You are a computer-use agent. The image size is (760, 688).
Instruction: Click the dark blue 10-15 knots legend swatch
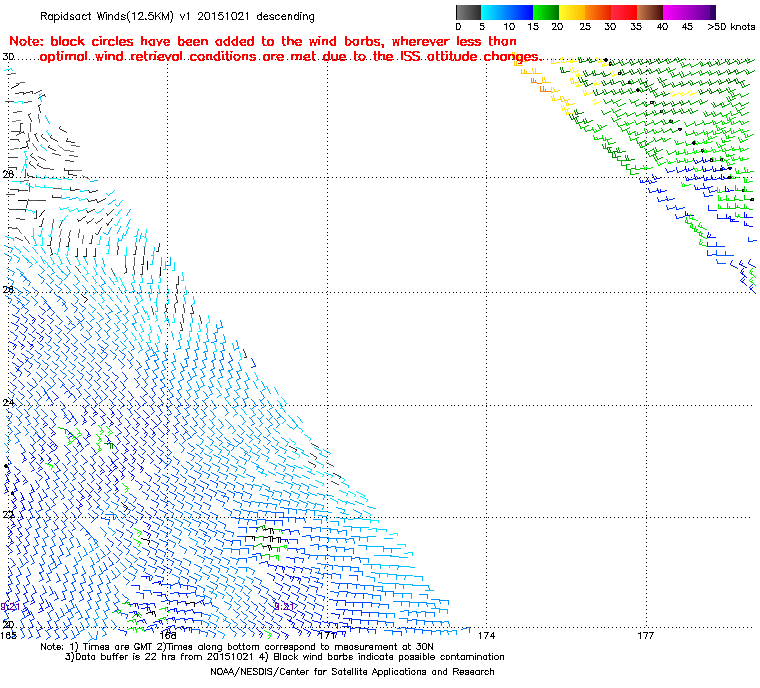coord(520,12)
